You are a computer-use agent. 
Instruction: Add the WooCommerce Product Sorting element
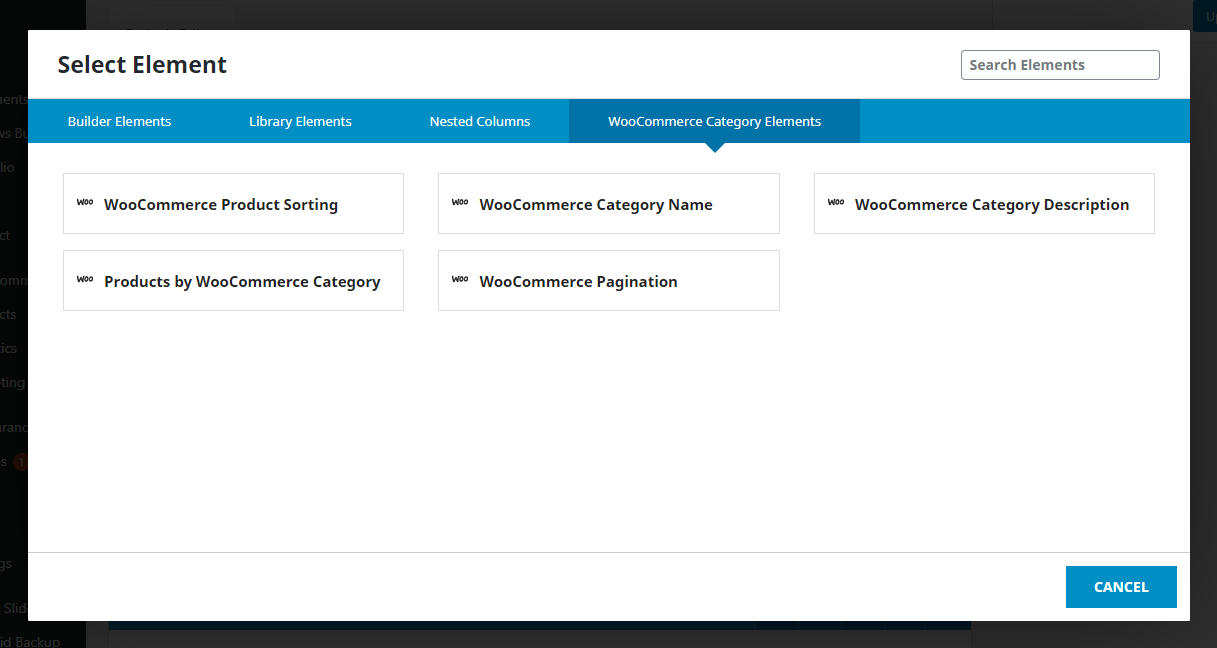(x=233, y=204)
